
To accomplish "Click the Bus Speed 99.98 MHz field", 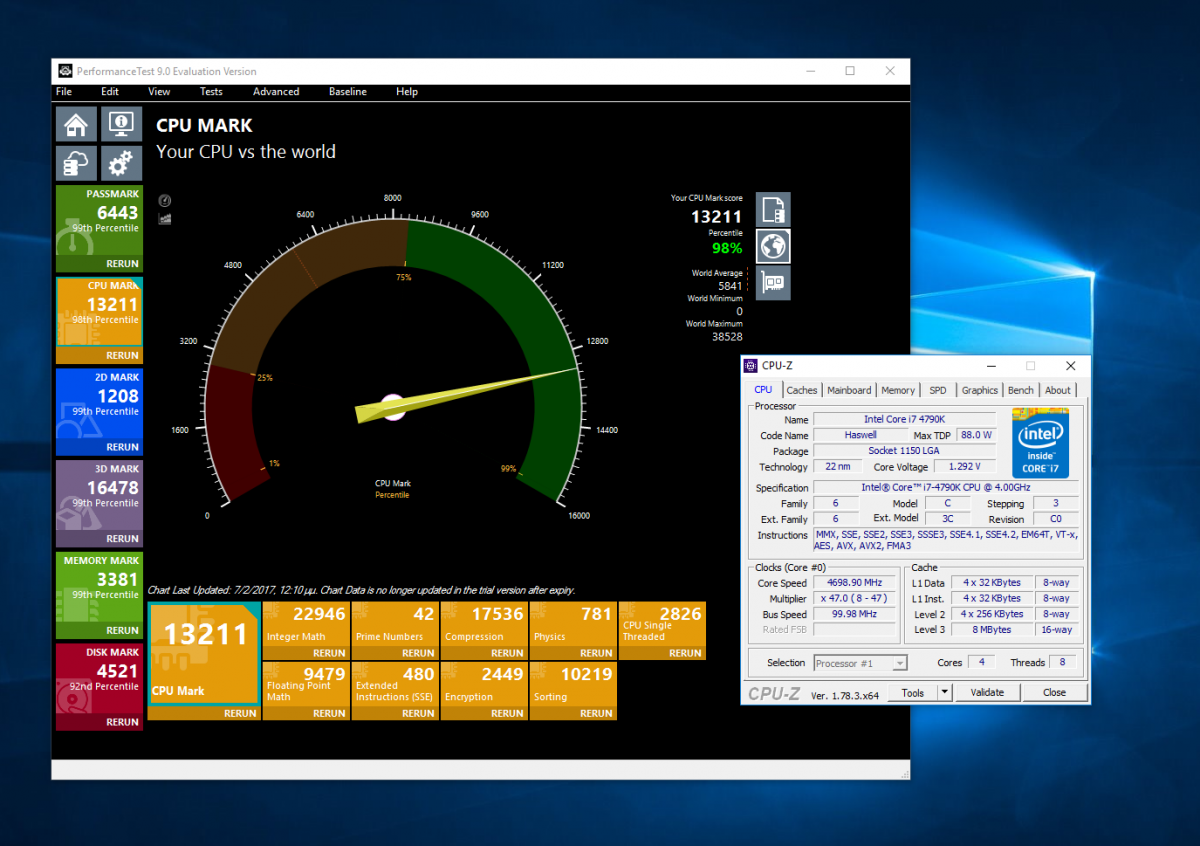I will point(853,614).
